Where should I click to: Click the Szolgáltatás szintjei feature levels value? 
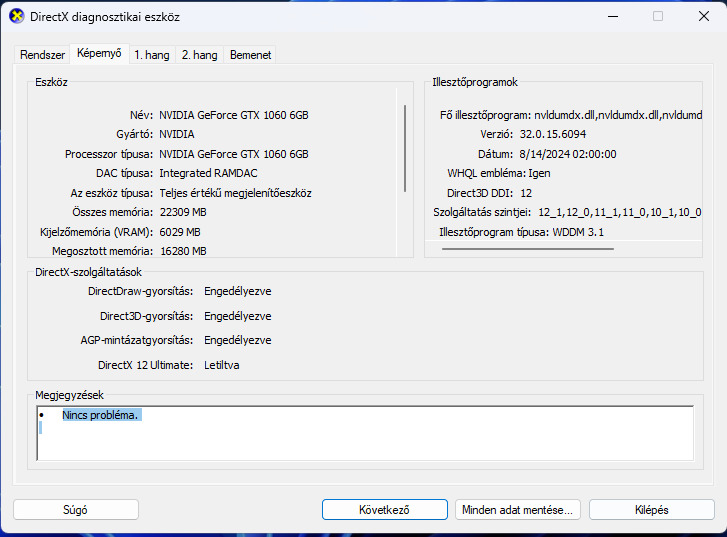click(620, 212)
